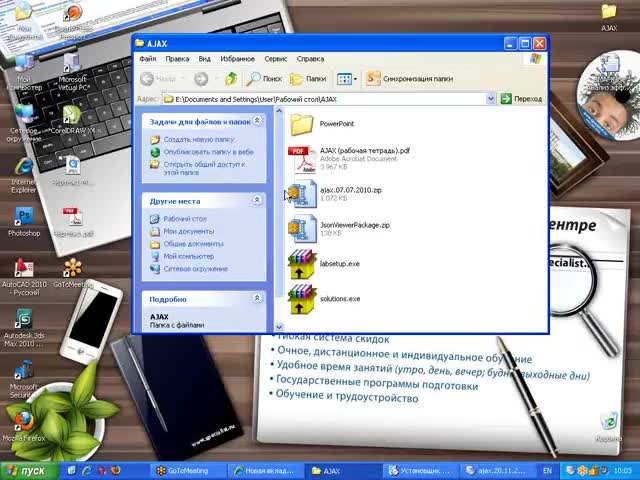640x480 pixels.
Task: Click the Start (пуск) button on taskbar
Action: pos(26,470)
